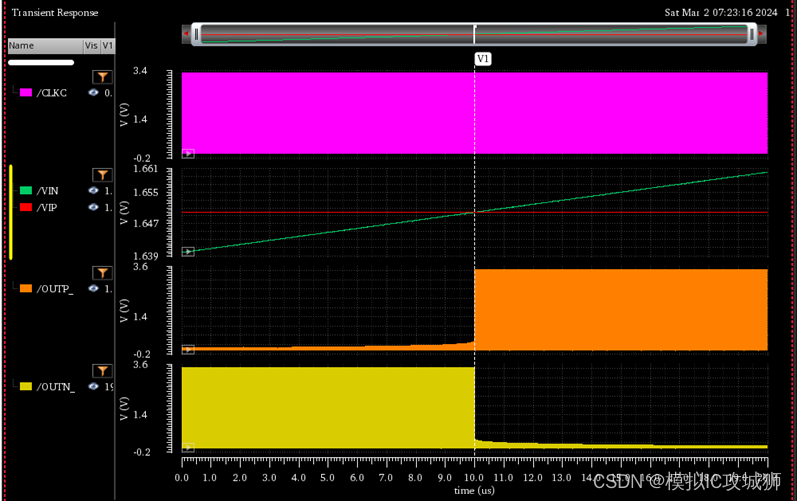Viewport: 797px width, 501px height.
Task: Click the strip play icon in VIN/VIP plot
Action: [x=188, y=252]
